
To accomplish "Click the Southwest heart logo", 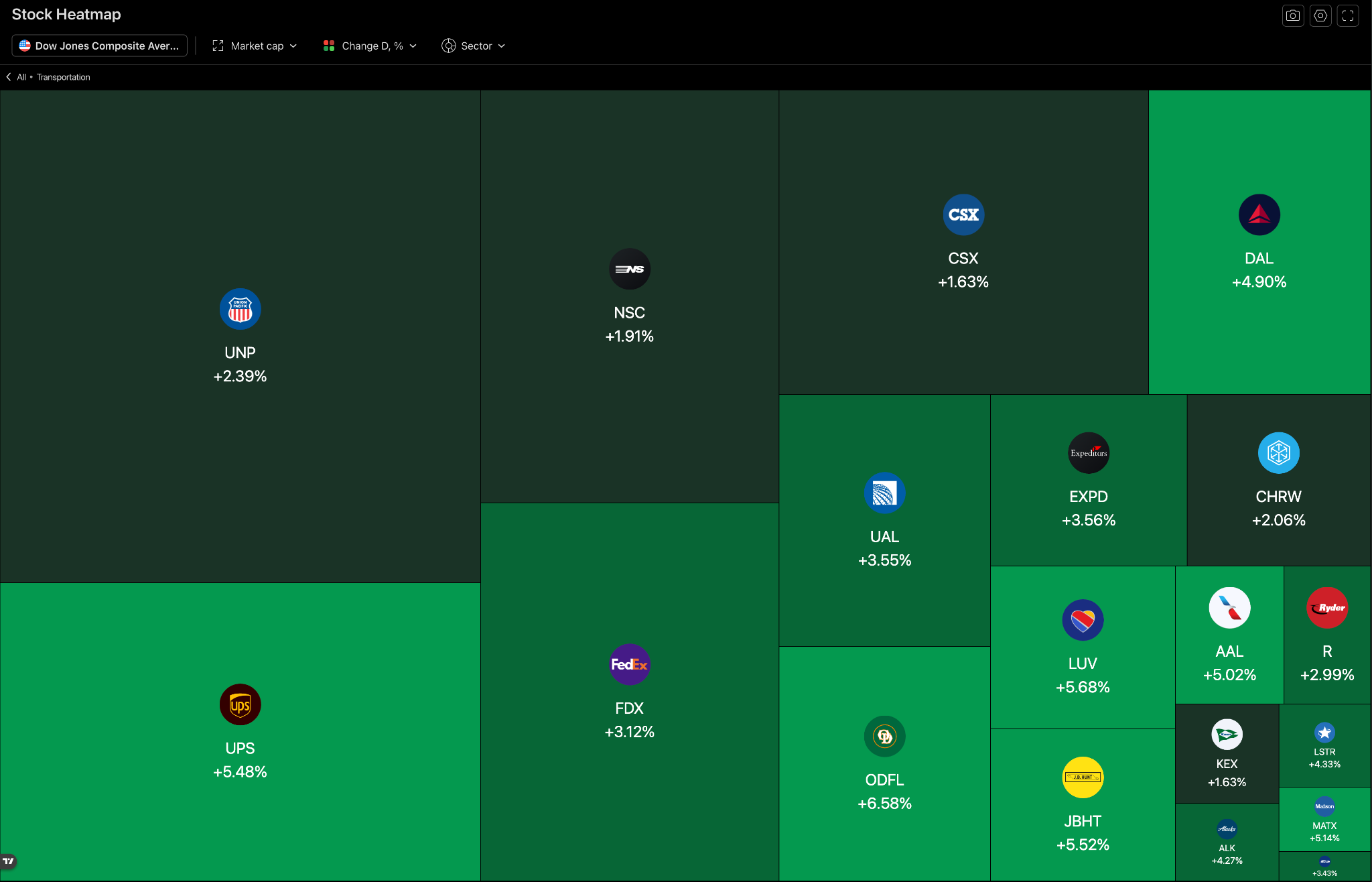I will coord(1083,620).
